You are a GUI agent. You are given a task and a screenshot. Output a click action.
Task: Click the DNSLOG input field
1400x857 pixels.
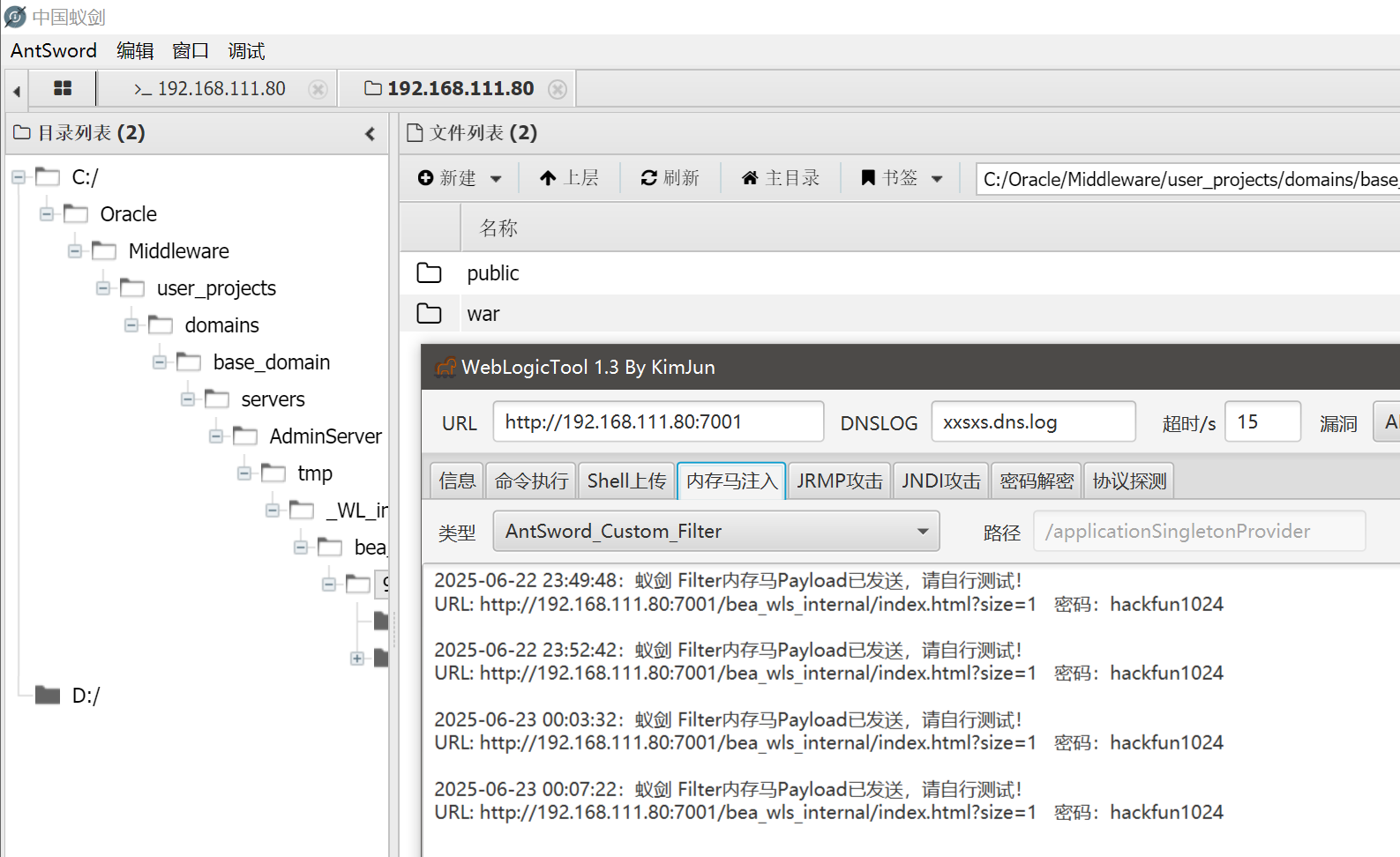1033,421
